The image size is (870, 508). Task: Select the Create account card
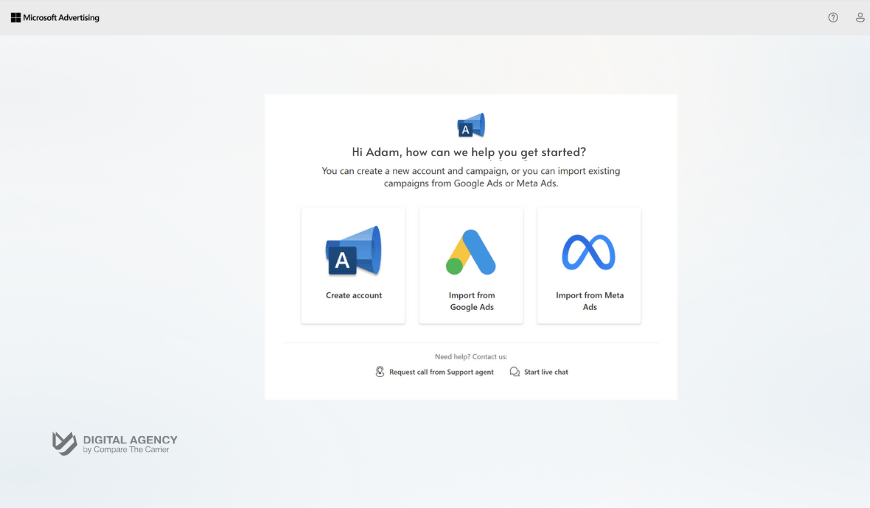[353, 266]
